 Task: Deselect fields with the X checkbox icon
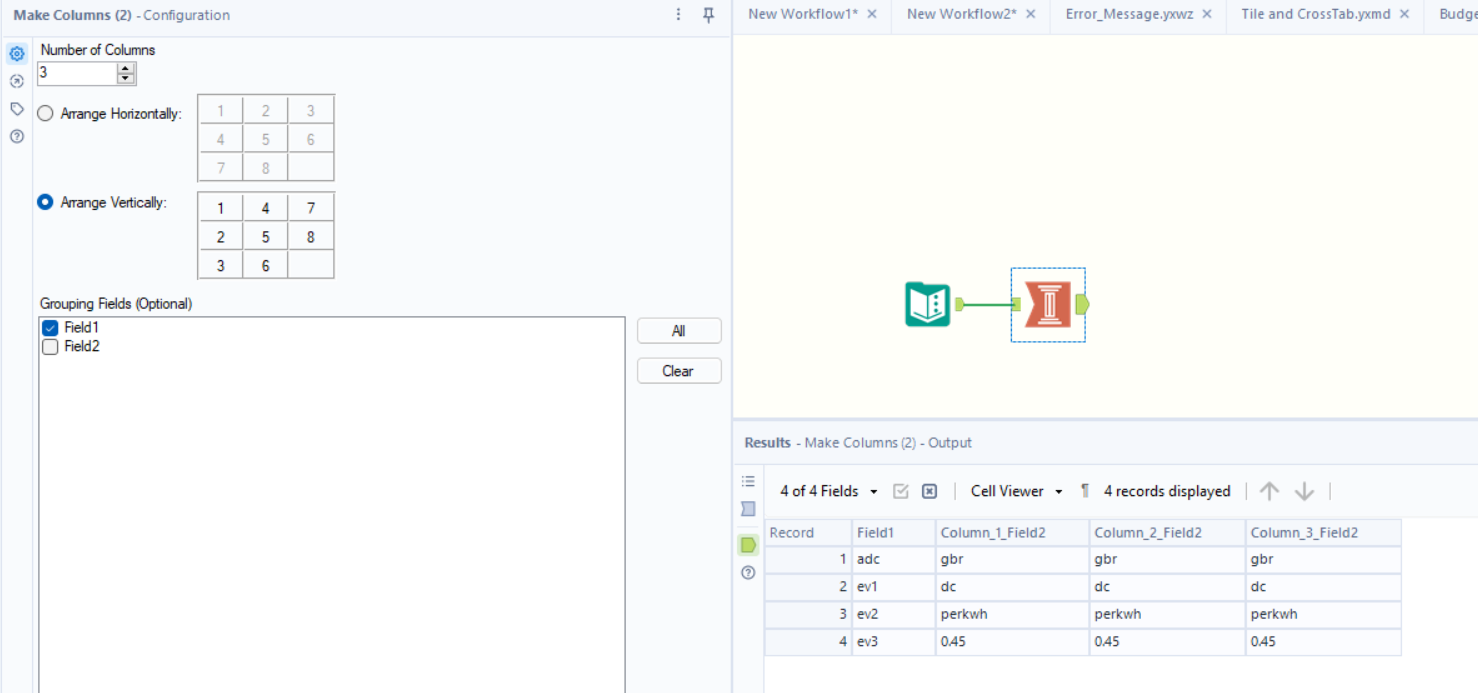[x=928, y=490]
